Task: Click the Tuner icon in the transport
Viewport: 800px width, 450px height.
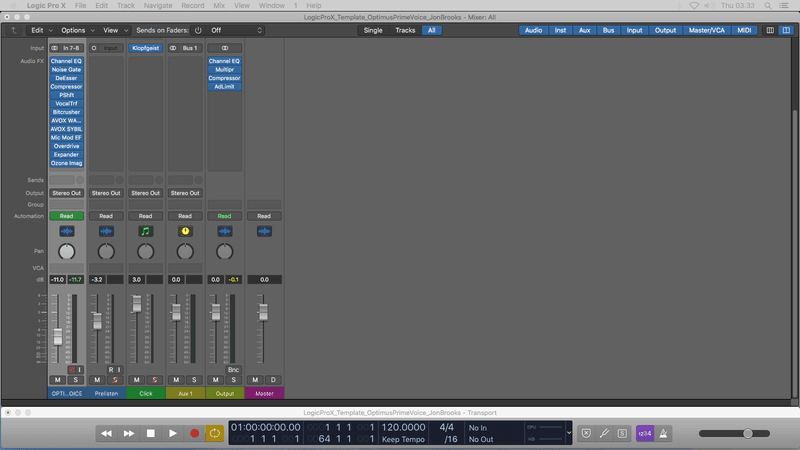Action: pos(604,433)
